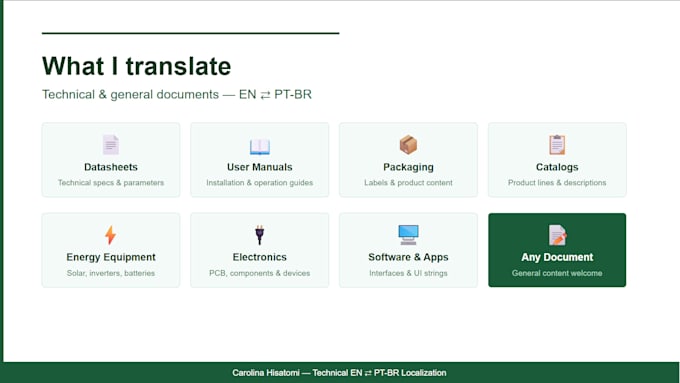
Task: Click the Datasheets document icon
Action: pos(111,145)
